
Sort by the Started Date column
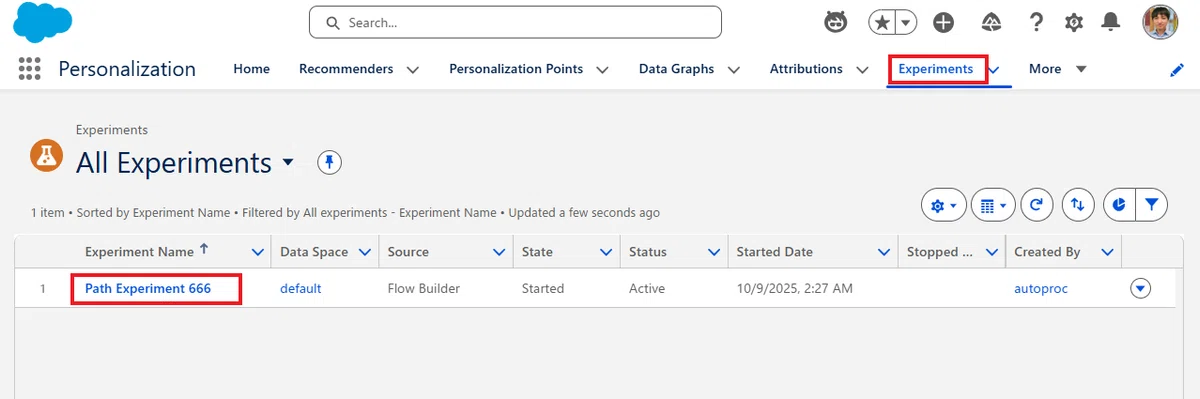click(775, 252)
